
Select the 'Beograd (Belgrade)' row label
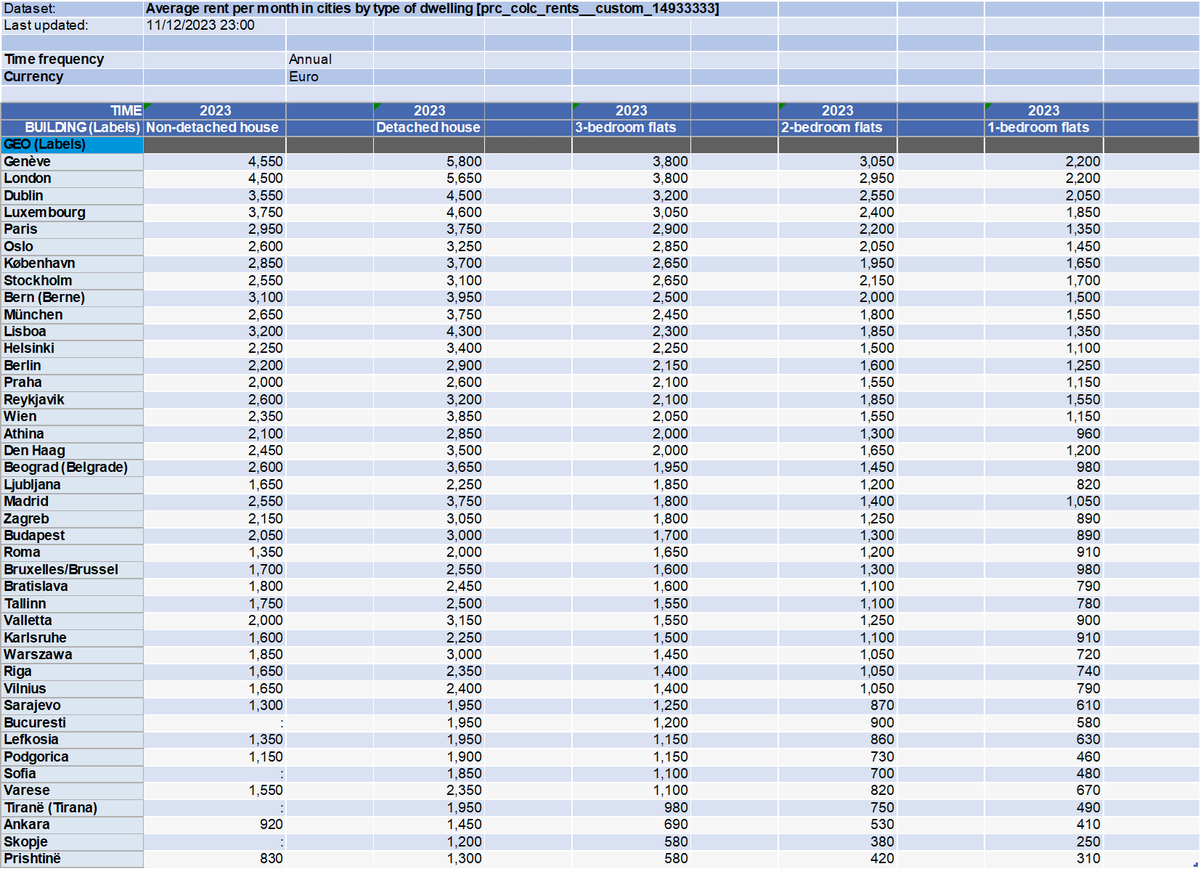pyautogui.click(x=72, y=467)
